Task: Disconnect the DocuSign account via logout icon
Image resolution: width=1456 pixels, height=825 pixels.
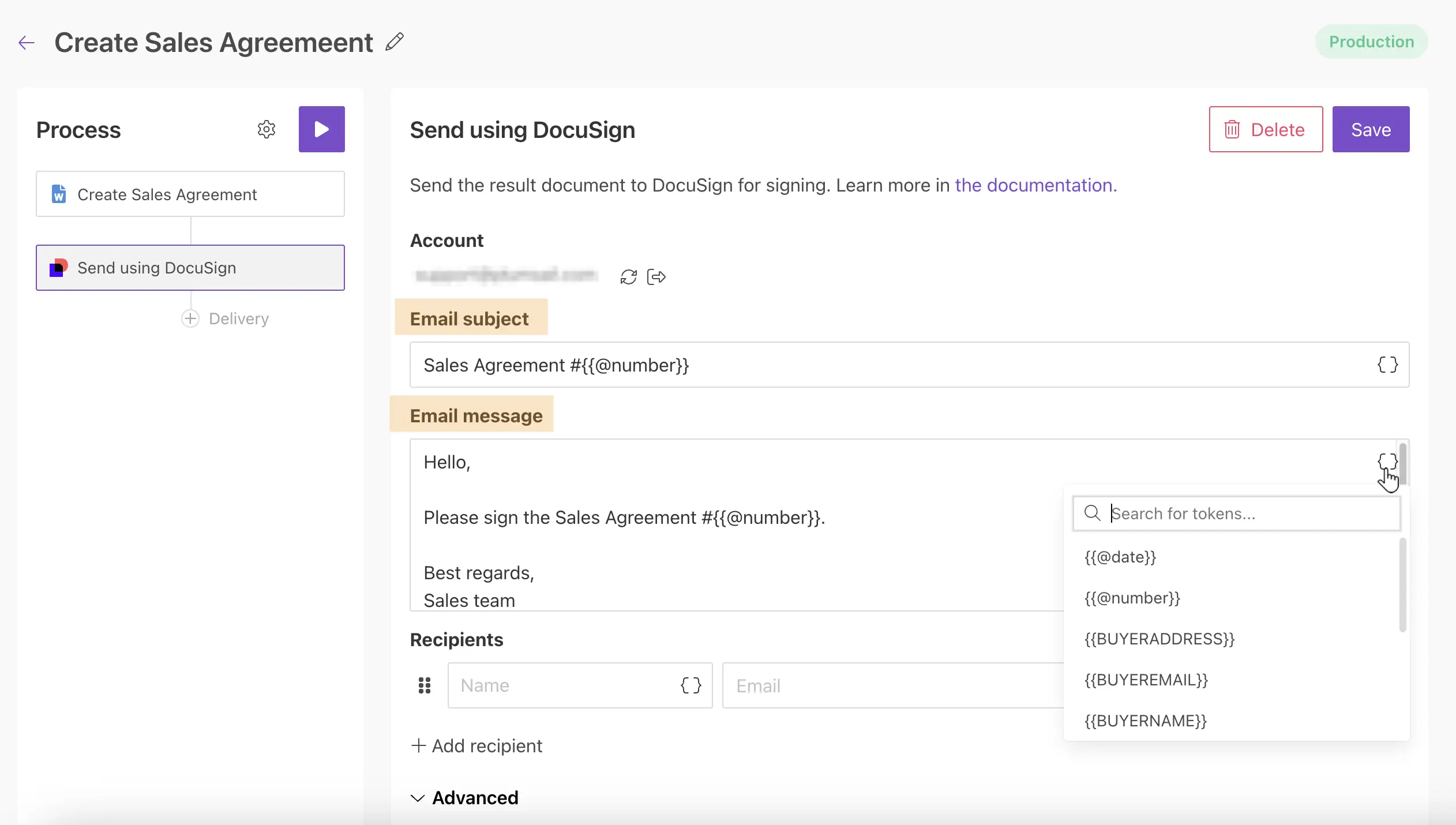Action: 656,277
